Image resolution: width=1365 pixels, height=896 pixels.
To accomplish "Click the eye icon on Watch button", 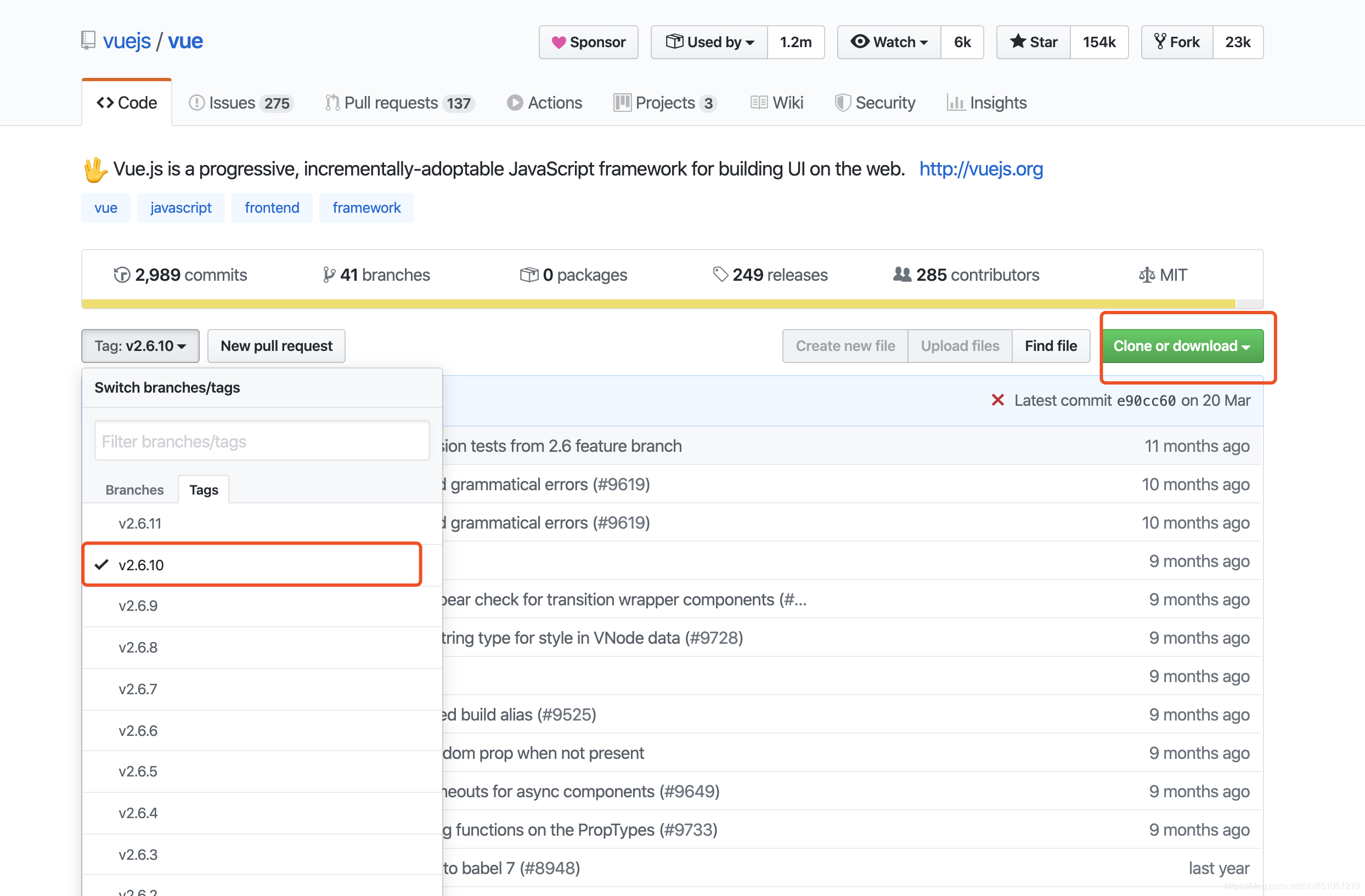I will [x=860, y=41].
